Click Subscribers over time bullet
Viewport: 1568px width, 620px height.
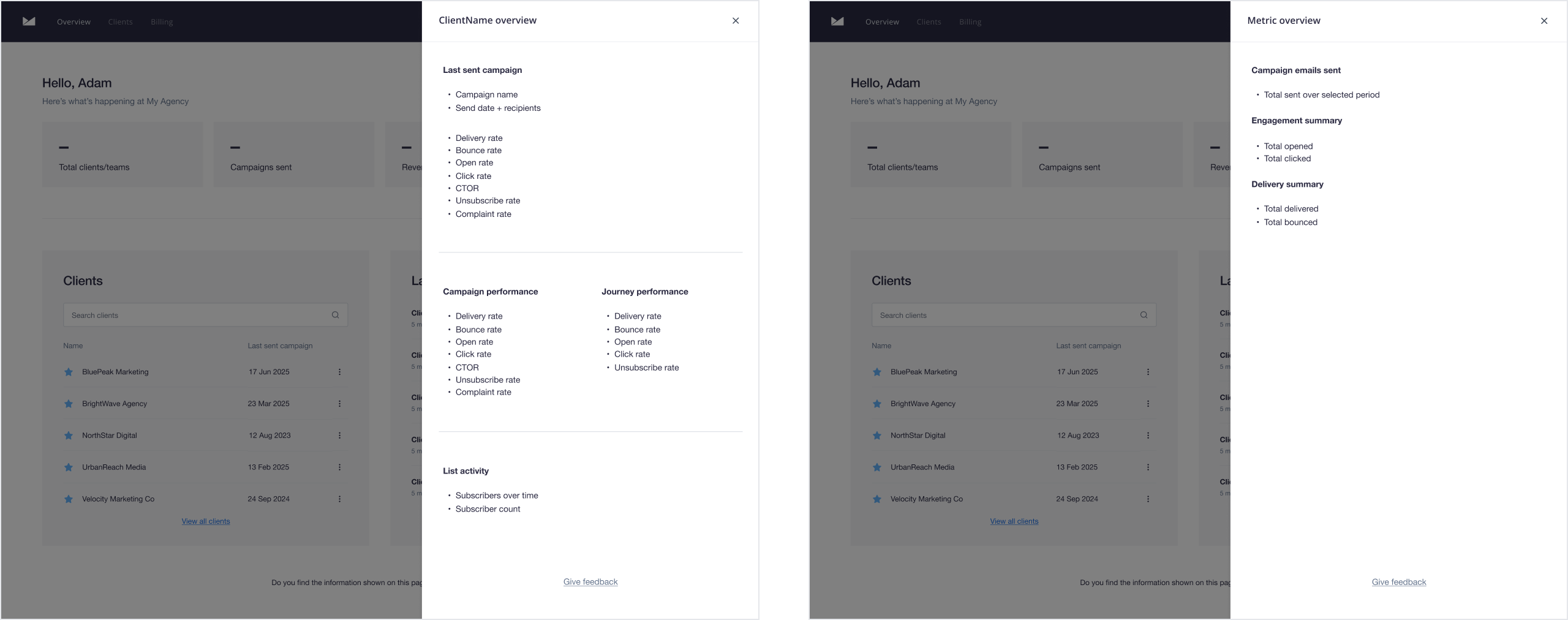click(497, 496)
